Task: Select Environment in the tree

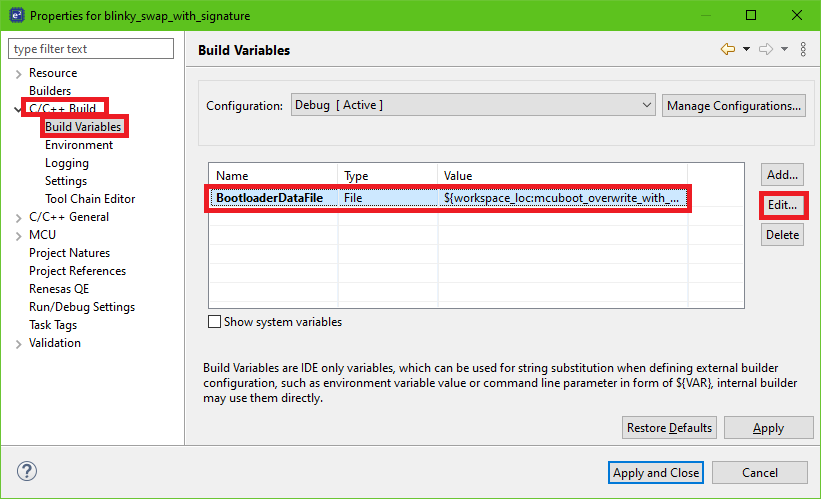Action: [x=79, y=145]
